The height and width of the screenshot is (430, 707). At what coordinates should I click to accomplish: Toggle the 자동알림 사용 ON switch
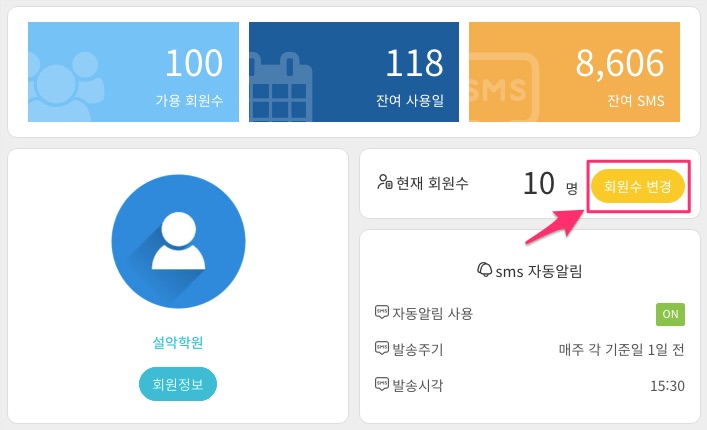click(x=670, y=314)
